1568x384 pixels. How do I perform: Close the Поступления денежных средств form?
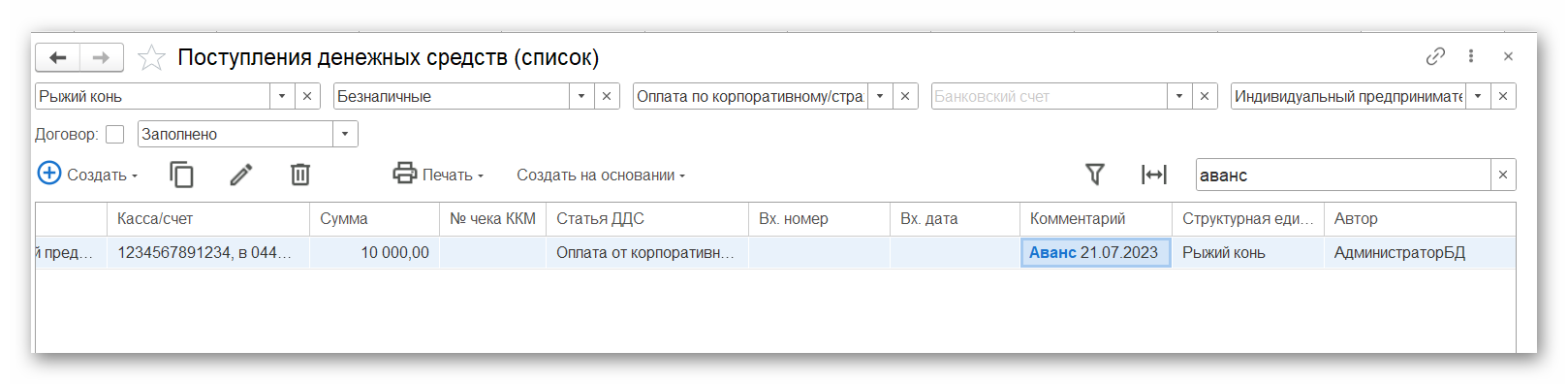click(1508, 56)
